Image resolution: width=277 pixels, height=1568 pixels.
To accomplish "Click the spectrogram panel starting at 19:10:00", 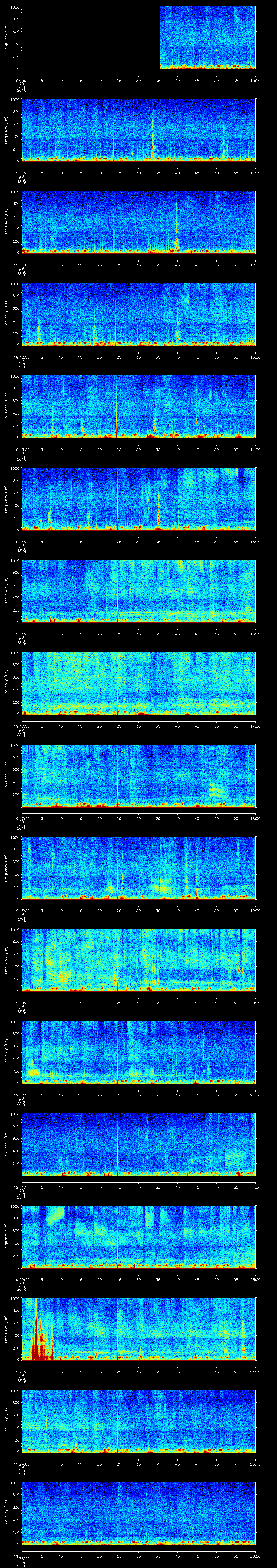I will [x=138, y=130].
